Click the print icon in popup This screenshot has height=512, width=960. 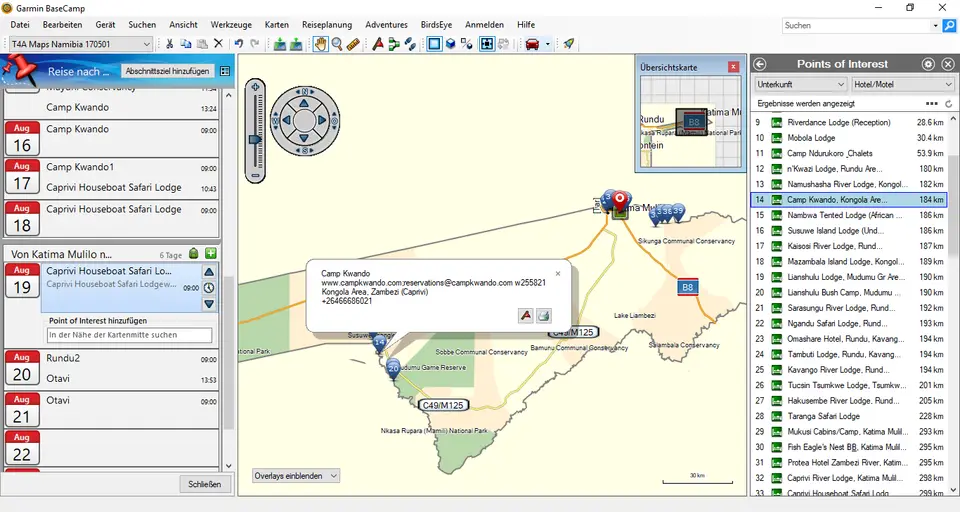pos(543,315)
